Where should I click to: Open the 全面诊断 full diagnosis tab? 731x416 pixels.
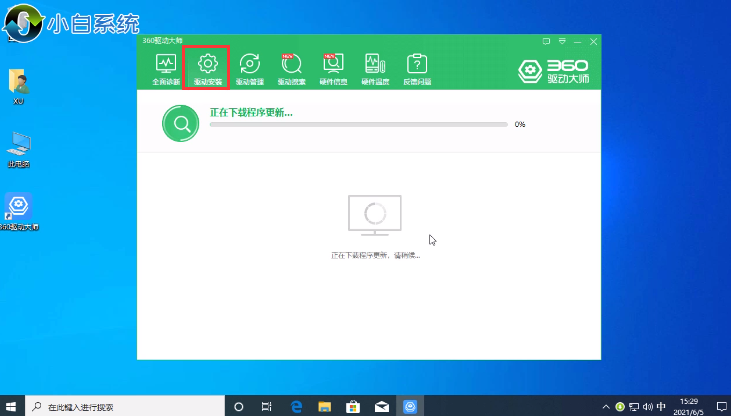coord(166,69)
